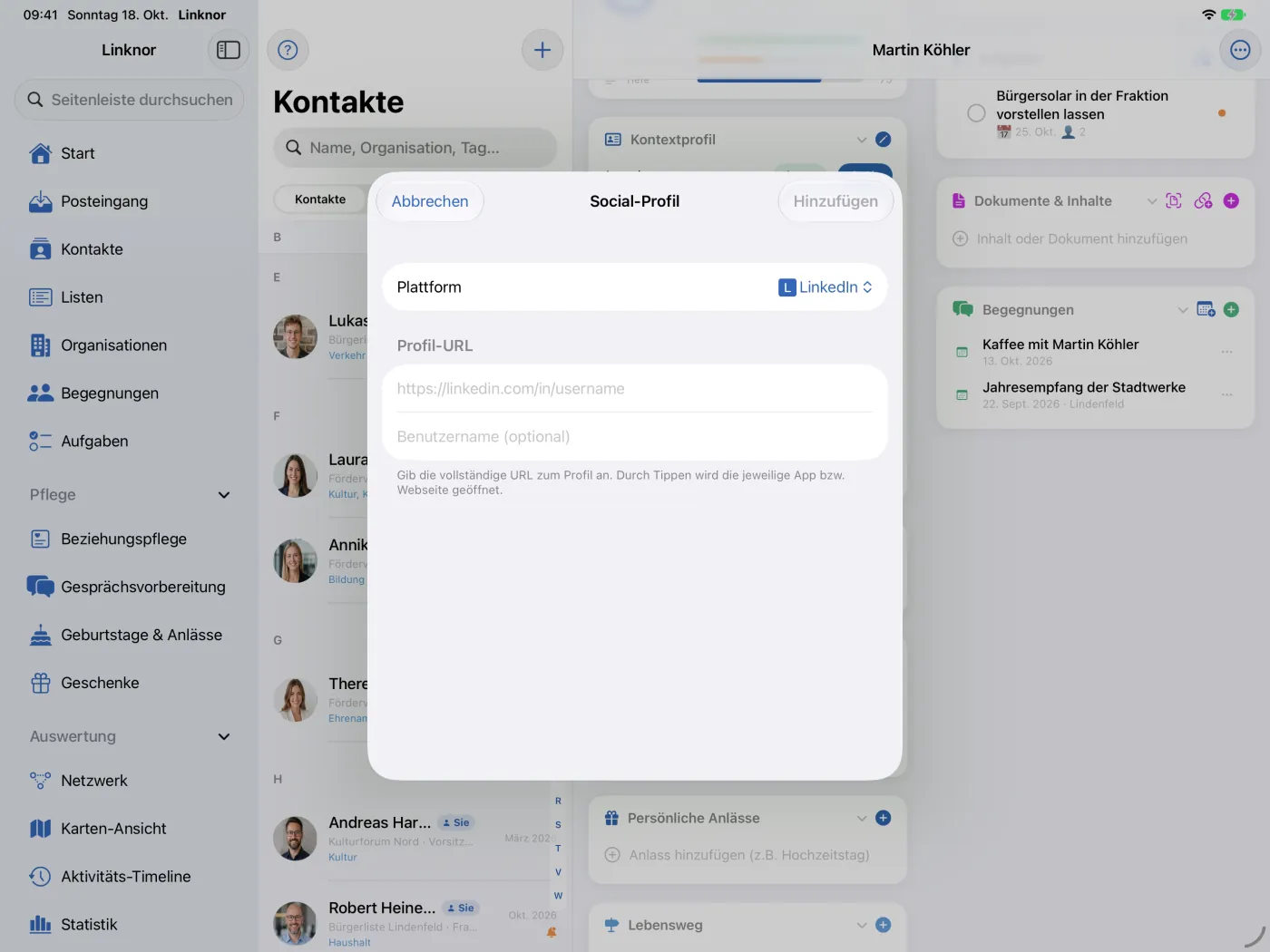Open Robert Heine... contact photo
1270x952 pixels.
tap(296, 924)
